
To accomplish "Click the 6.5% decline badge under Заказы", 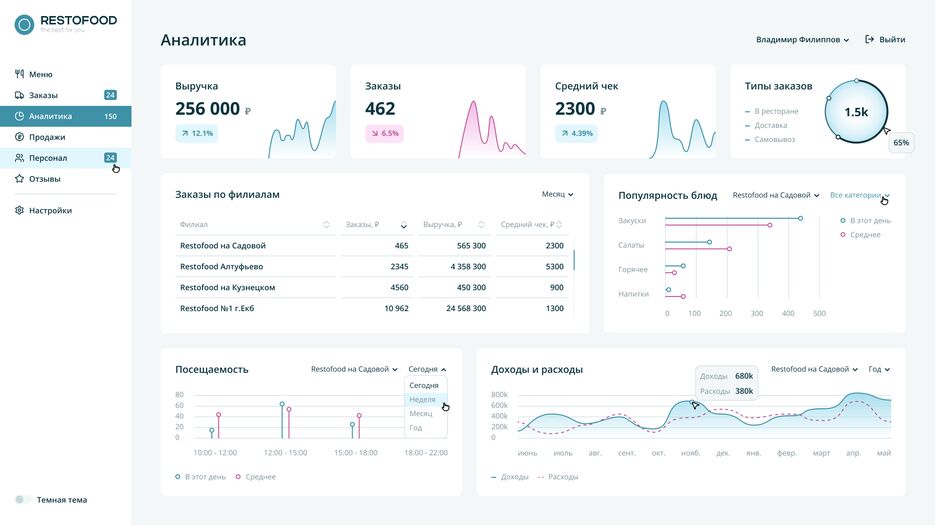I will (385, 133).
